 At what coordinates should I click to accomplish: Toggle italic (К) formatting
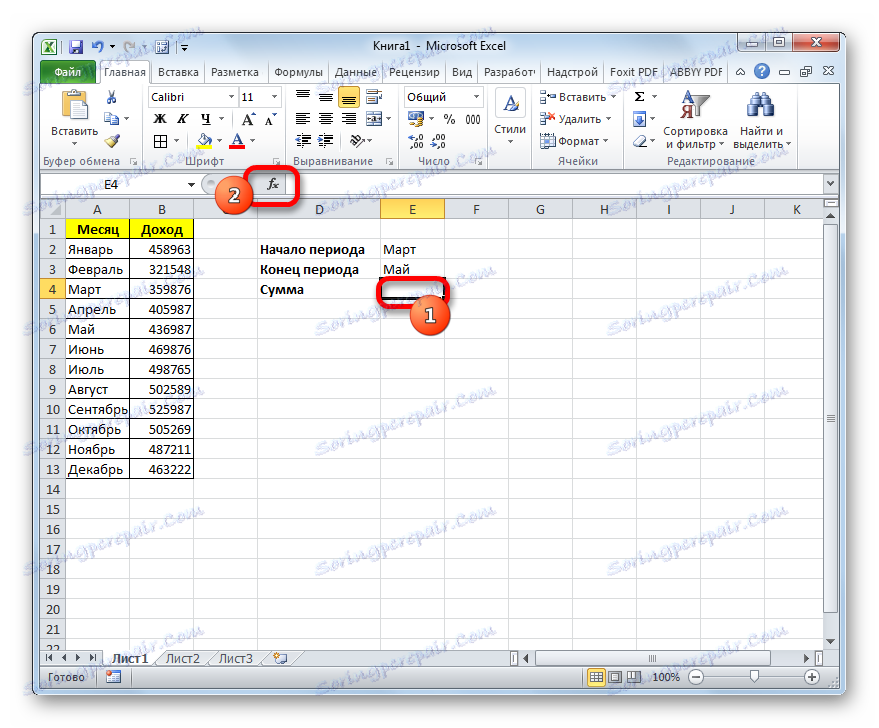183,119
